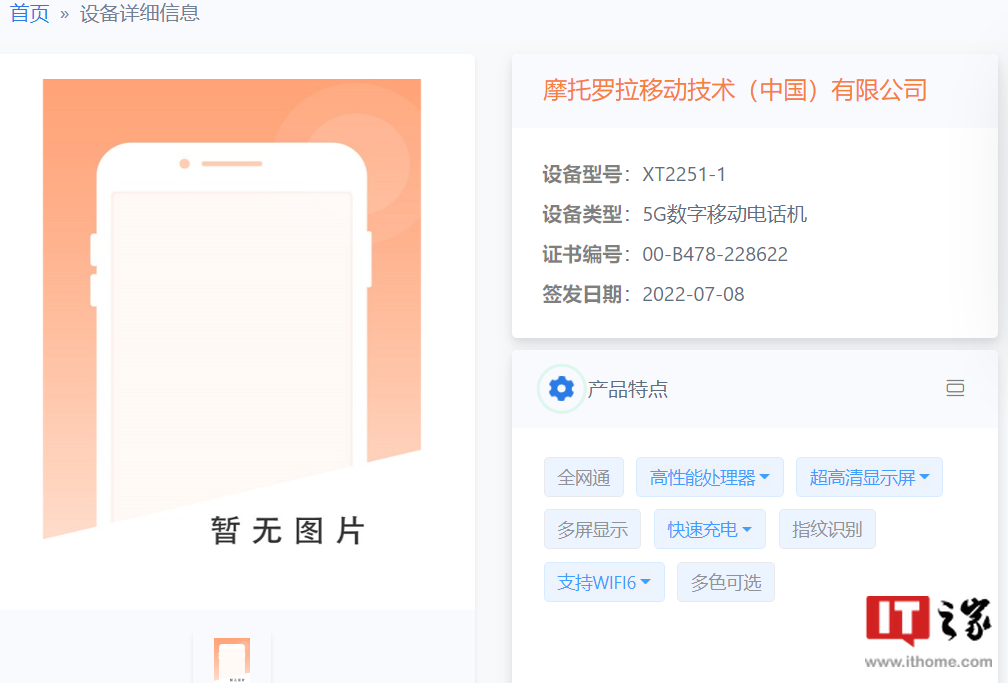1008x683 pixels.
Task: Click the 产品特点 section heading
Action: pos(627,389)
